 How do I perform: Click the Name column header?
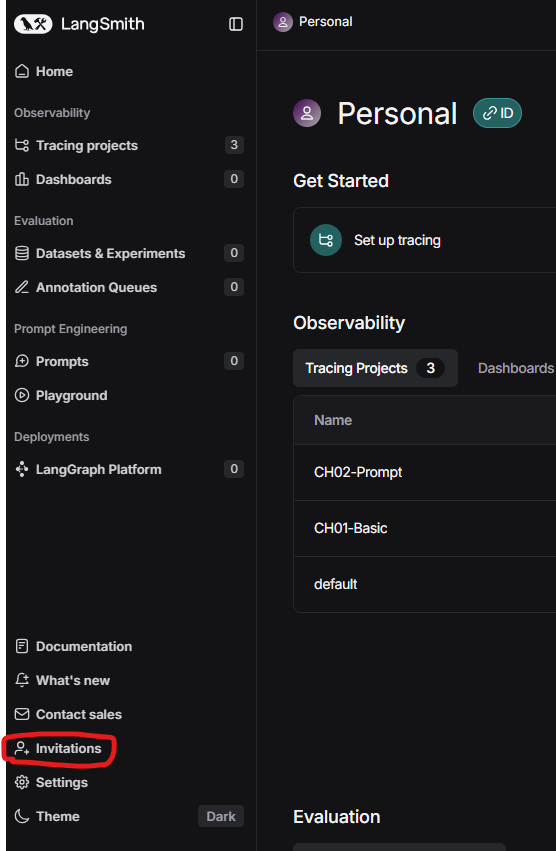[x=333, y=420]
